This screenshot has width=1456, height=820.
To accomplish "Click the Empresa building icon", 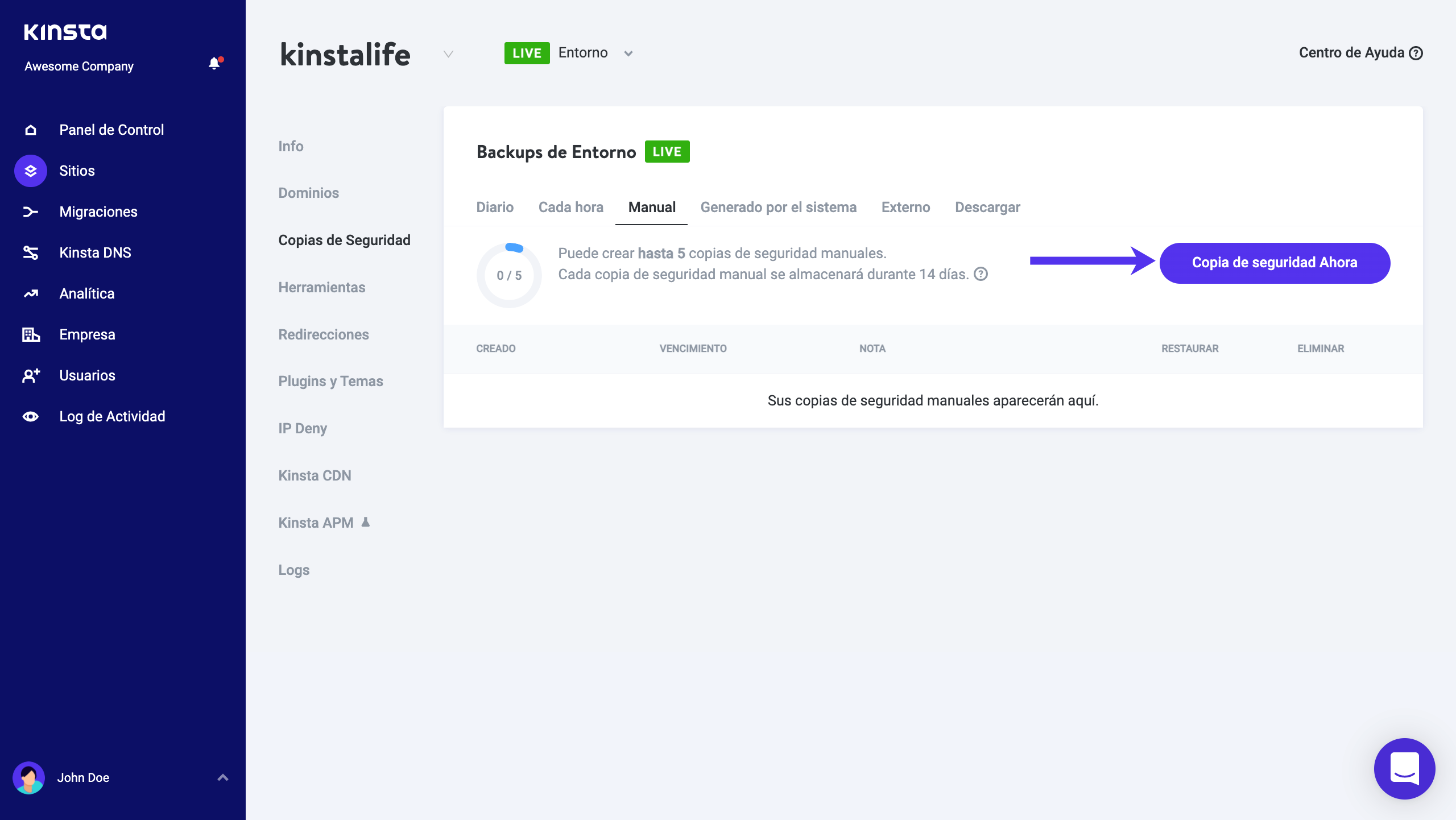I will (x=31, y=335).
